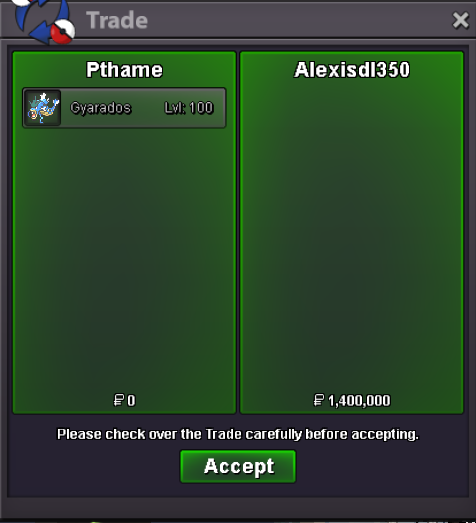Click the Lvl: 100 label

189,108
